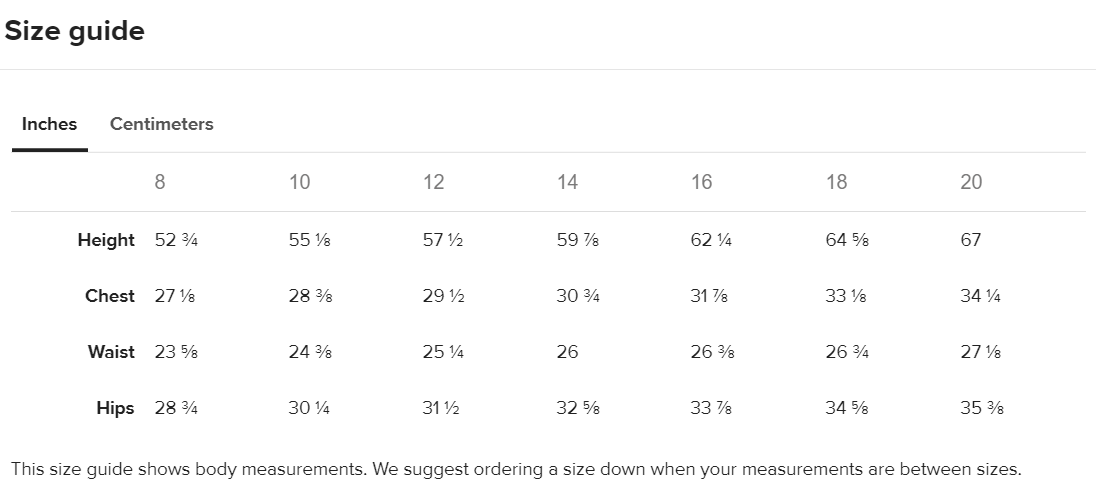Click the Hips row label
This screenshot has height=501, width=1096.
115,408
